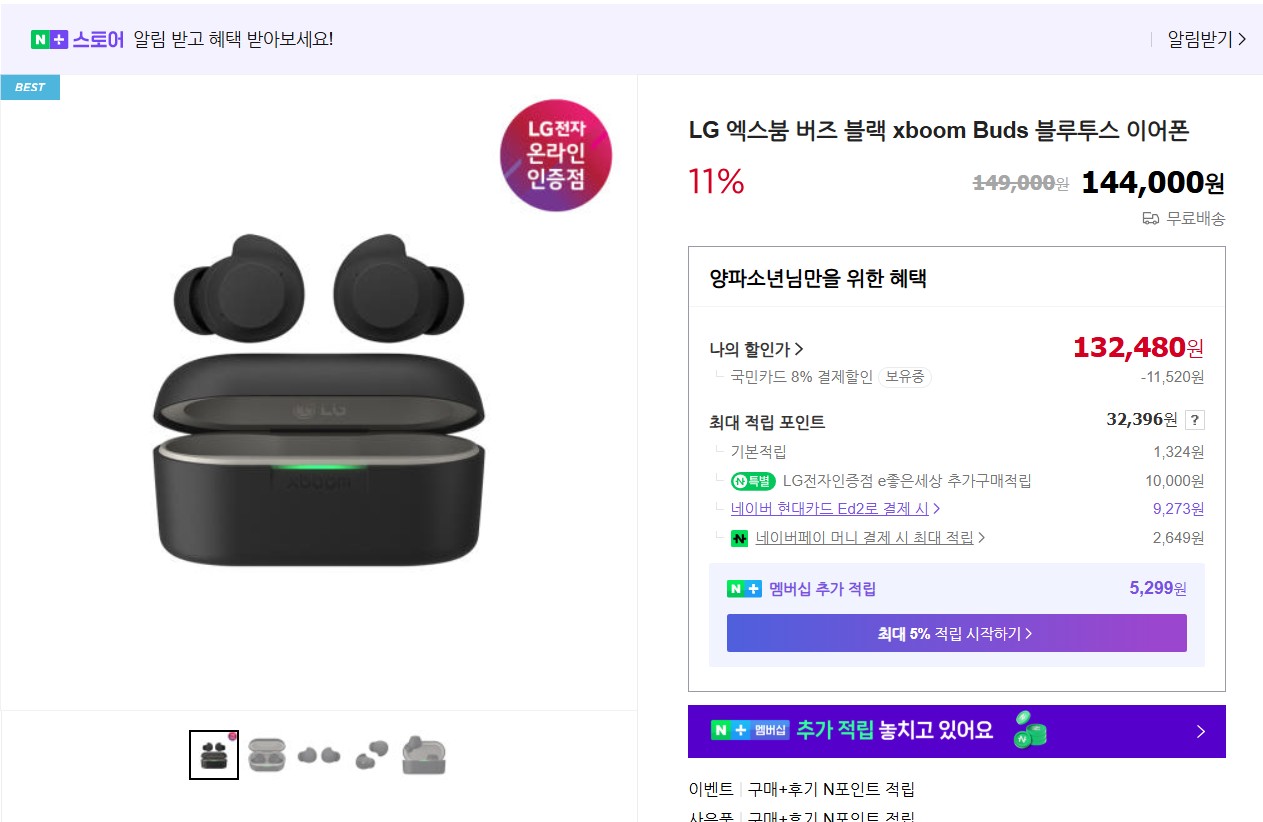Click the green coin icon in the purple banner
Viewport: 1263px width, 822px height.
(1030, 731)
